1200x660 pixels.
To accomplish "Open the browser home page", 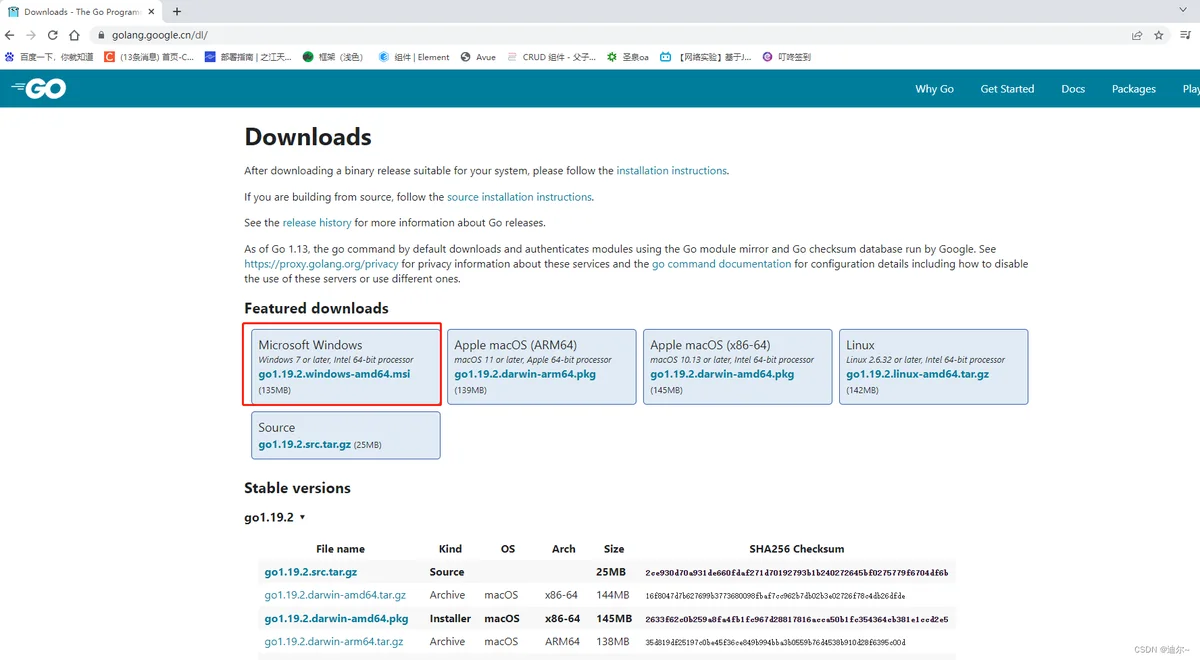I will (74, 35).
